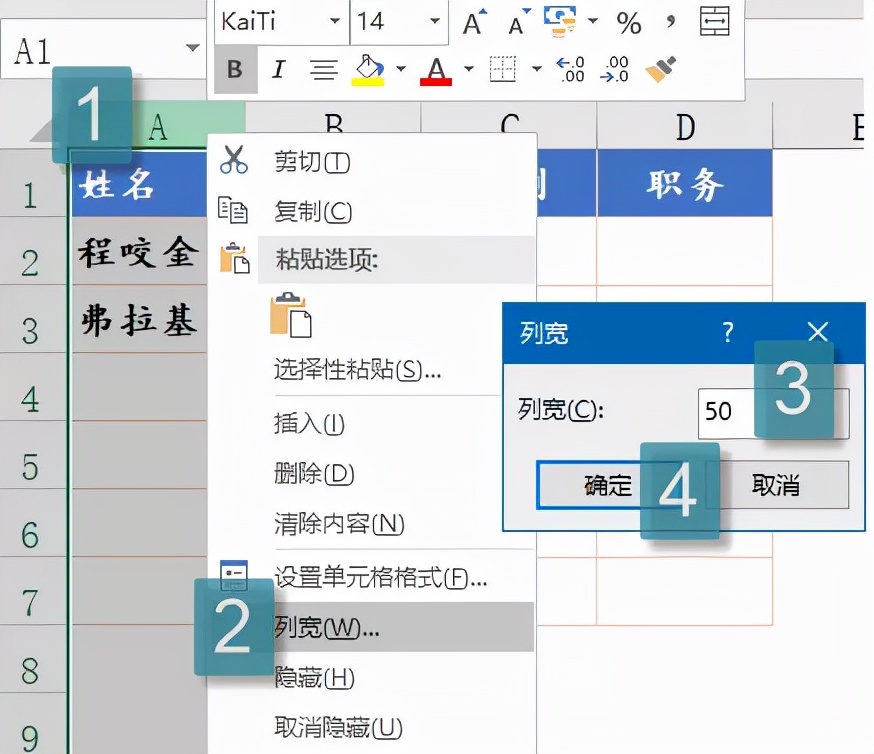Click the cell containing 弗拉基
The width and height of the screenshot is (874, 754).
click(x=139, y=319)
